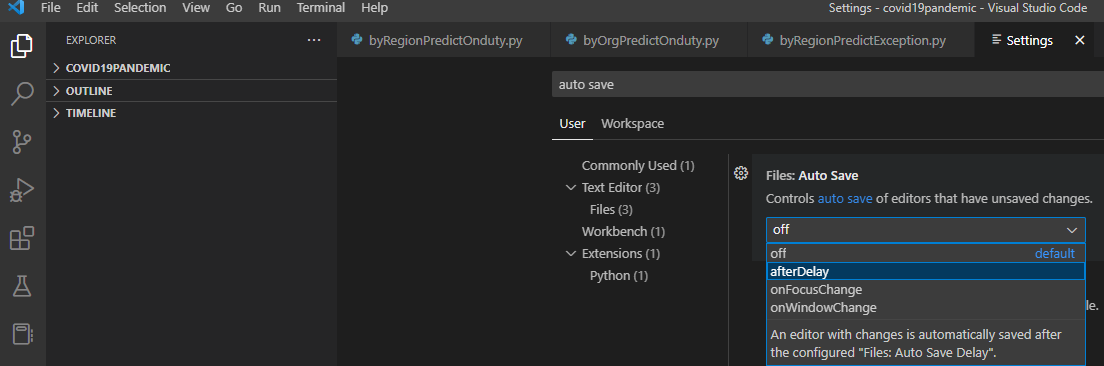The image size is (1104, 366).
Task: Click the Auto Save dropdown arrow
Action: 1072,230
